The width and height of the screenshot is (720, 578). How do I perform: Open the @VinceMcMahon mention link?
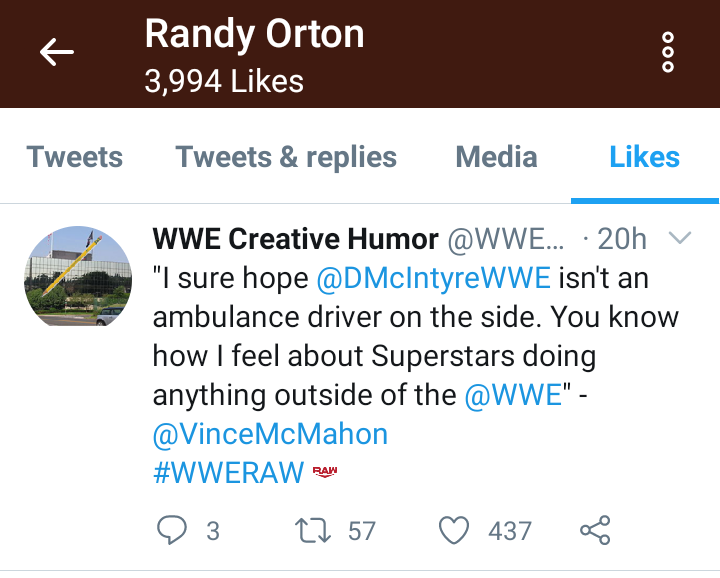(x=270, y=434)
